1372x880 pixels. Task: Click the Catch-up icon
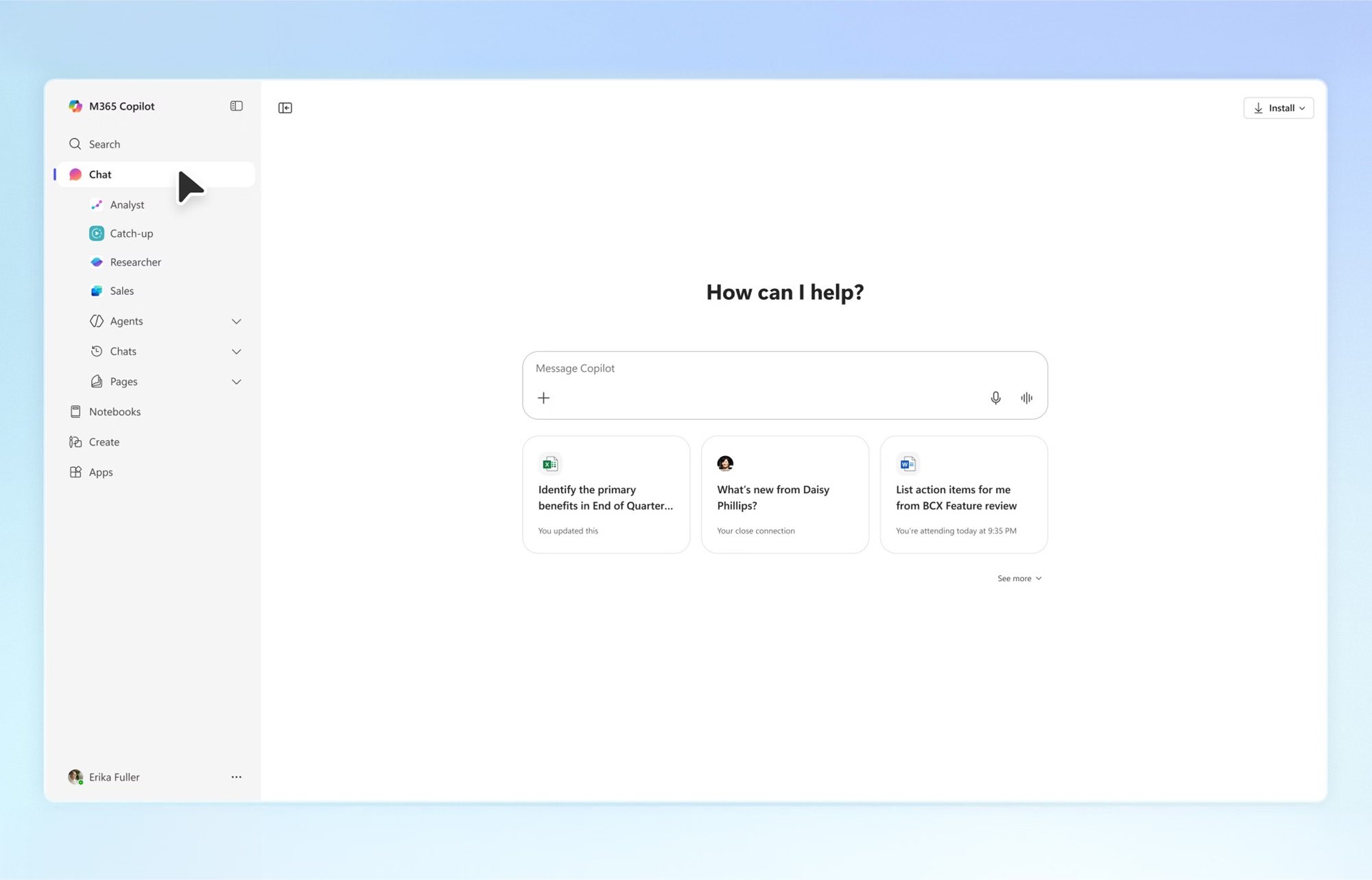[x=97, y=233]
